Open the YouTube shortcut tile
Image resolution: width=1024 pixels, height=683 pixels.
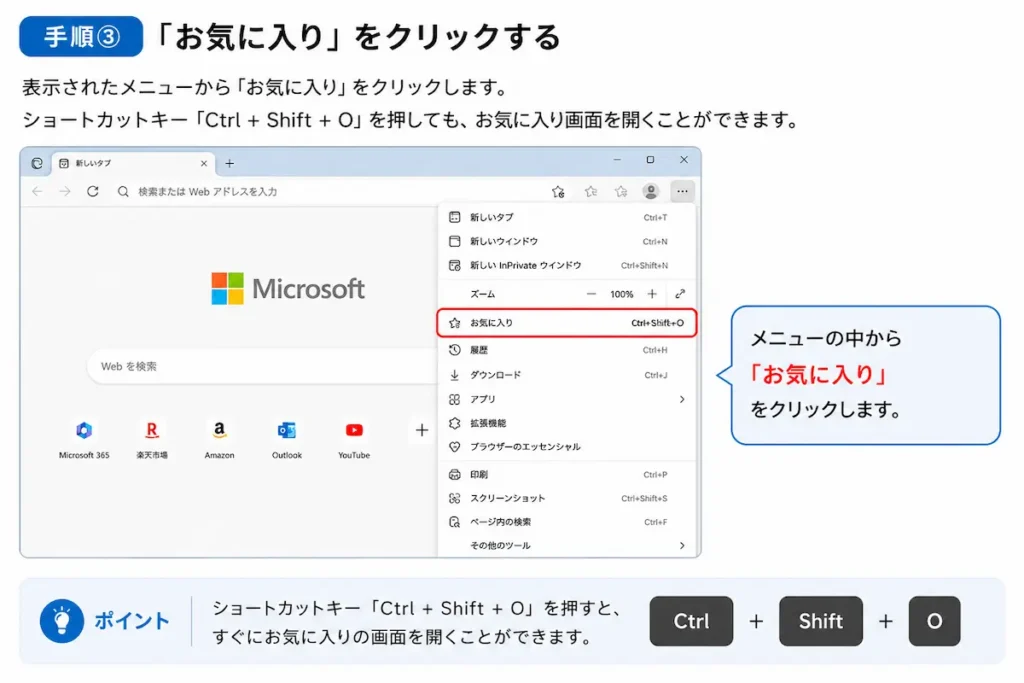click(x=354, y=439)
